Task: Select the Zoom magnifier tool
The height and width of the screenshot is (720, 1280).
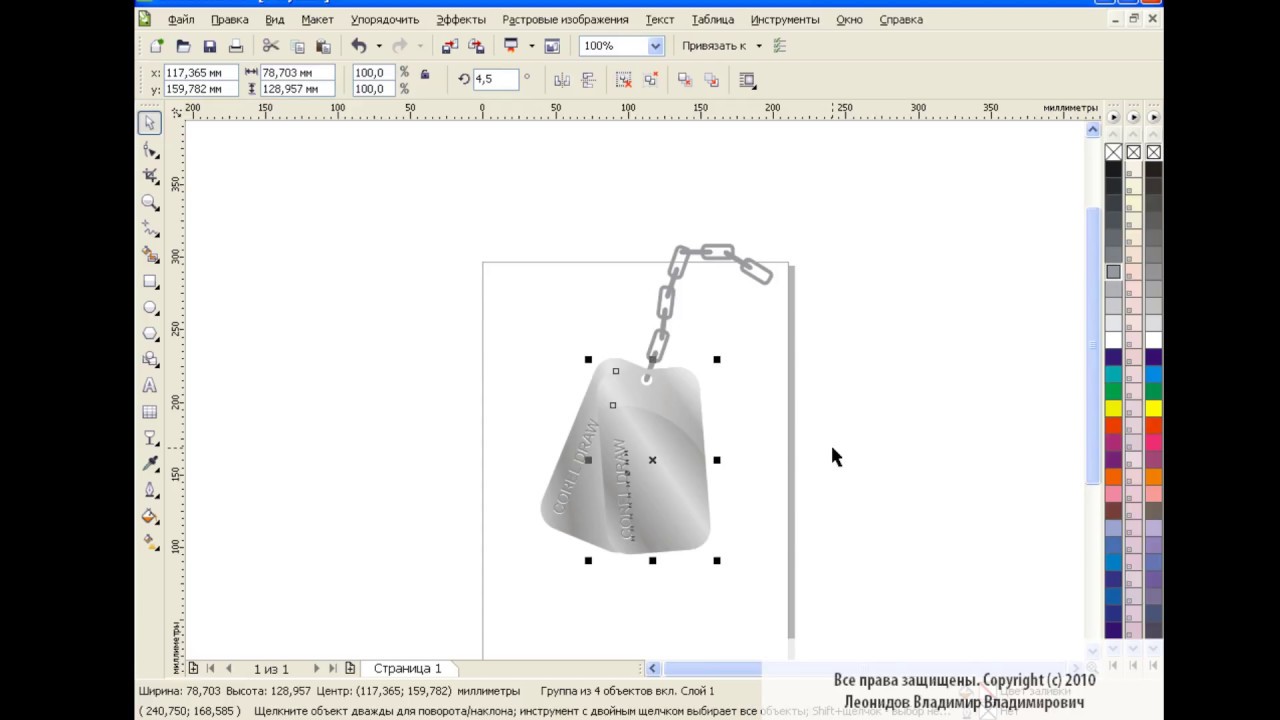Action: tap(150, 202)
